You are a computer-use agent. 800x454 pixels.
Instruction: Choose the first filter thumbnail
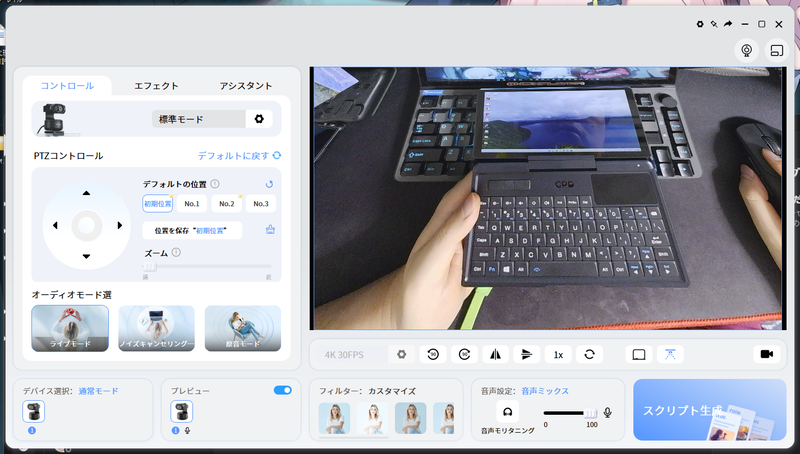coord(335,418)
